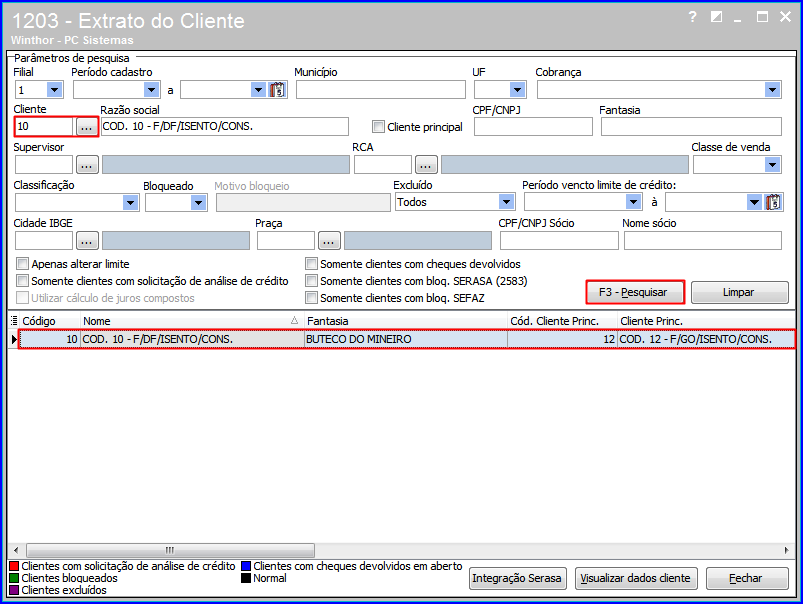Viewport: 803px width, 604px height.
Task: Click the Cliente code field
Action: [x=44, y=127]
